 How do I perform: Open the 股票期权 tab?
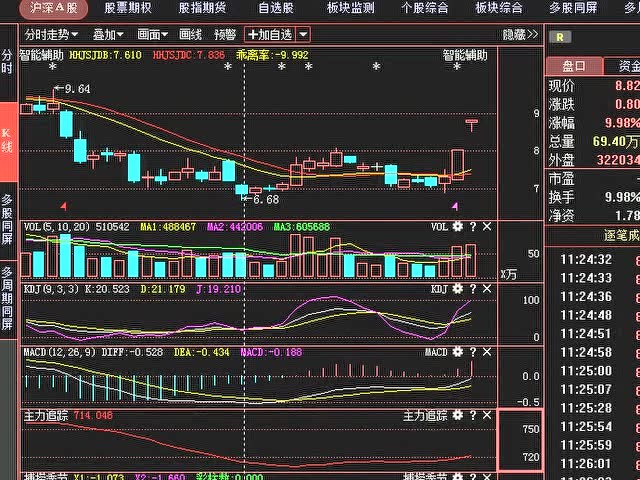[128, 8]
